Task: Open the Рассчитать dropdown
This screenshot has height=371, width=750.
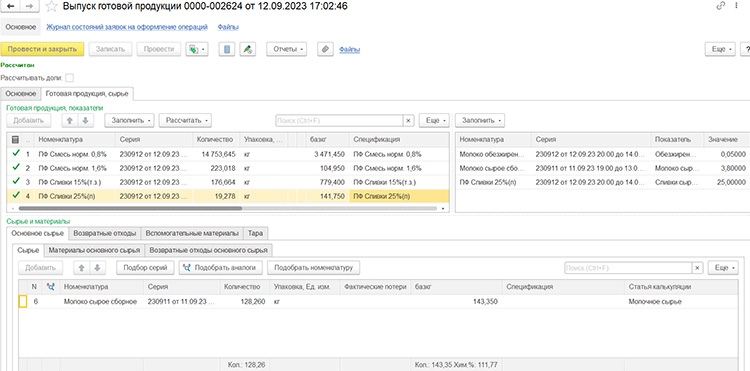Action: pyautogui.click(x=186, y=120)
